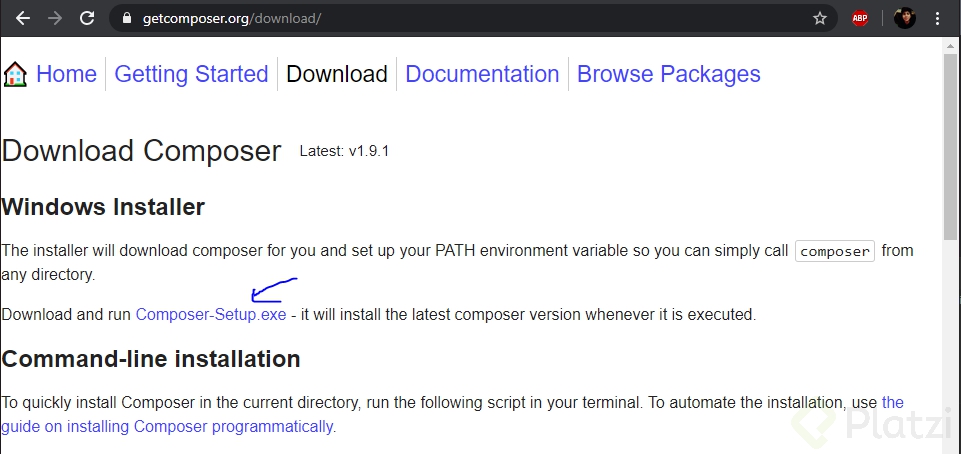Click the Download Composer heading

(x=141, y=151)
